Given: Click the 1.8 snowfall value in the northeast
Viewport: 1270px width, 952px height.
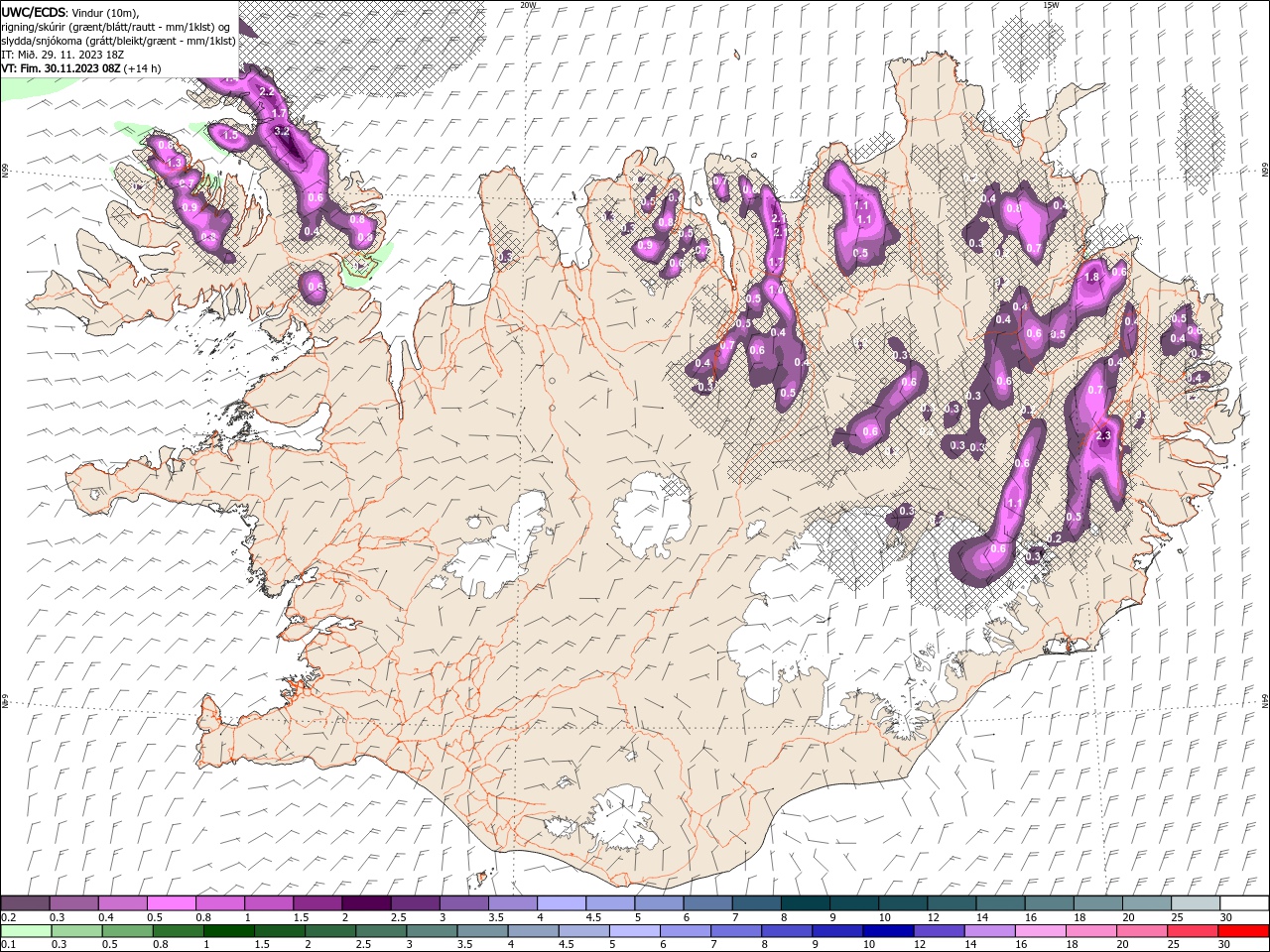Looking at the screenshot, I should pos(1092,278).
